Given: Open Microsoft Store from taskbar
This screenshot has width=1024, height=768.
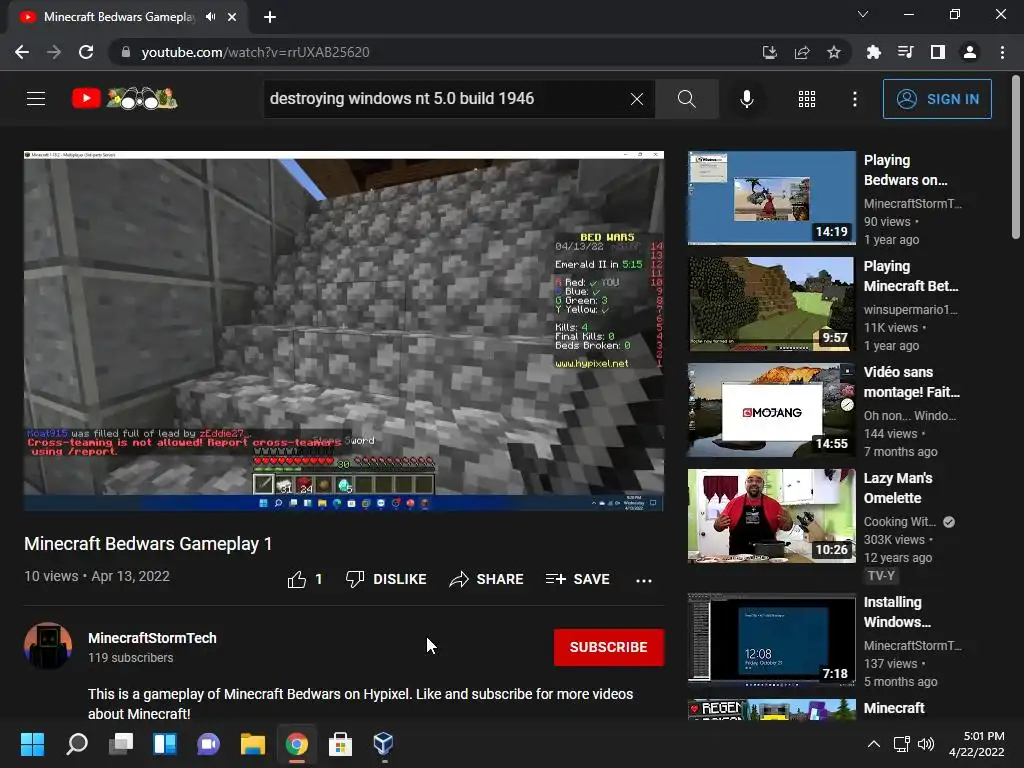Looking at the screenshot, I should point(340,744).
